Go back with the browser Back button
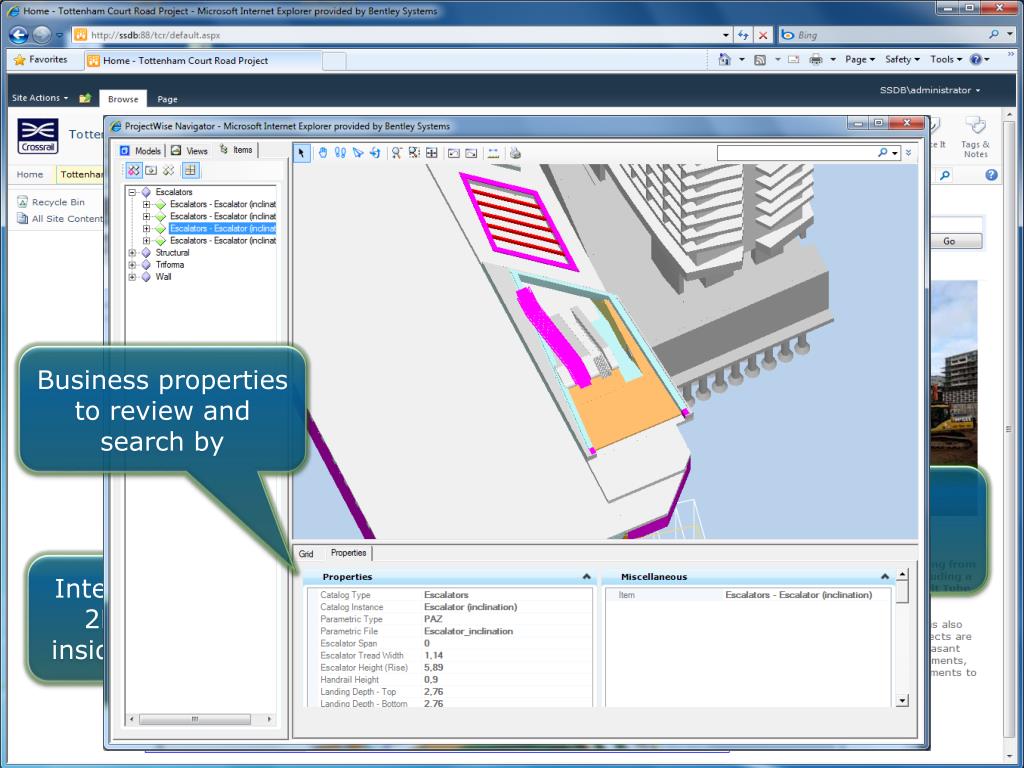The image size is (1024, 768). (x=19, y=35)
